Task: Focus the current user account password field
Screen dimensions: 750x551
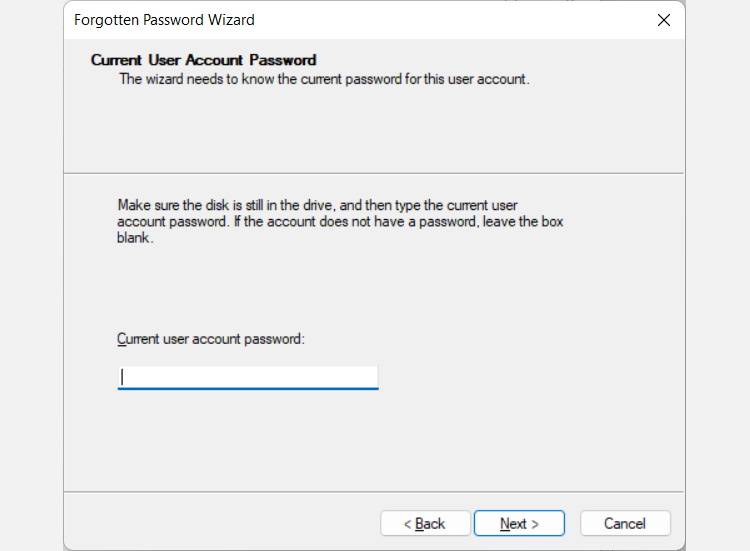Action: tap(247, 377)
